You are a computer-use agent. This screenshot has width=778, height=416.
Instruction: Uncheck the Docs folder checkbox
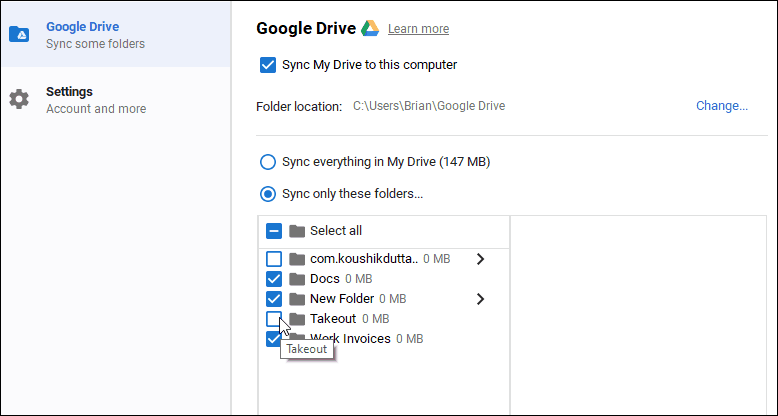point(274,279)
